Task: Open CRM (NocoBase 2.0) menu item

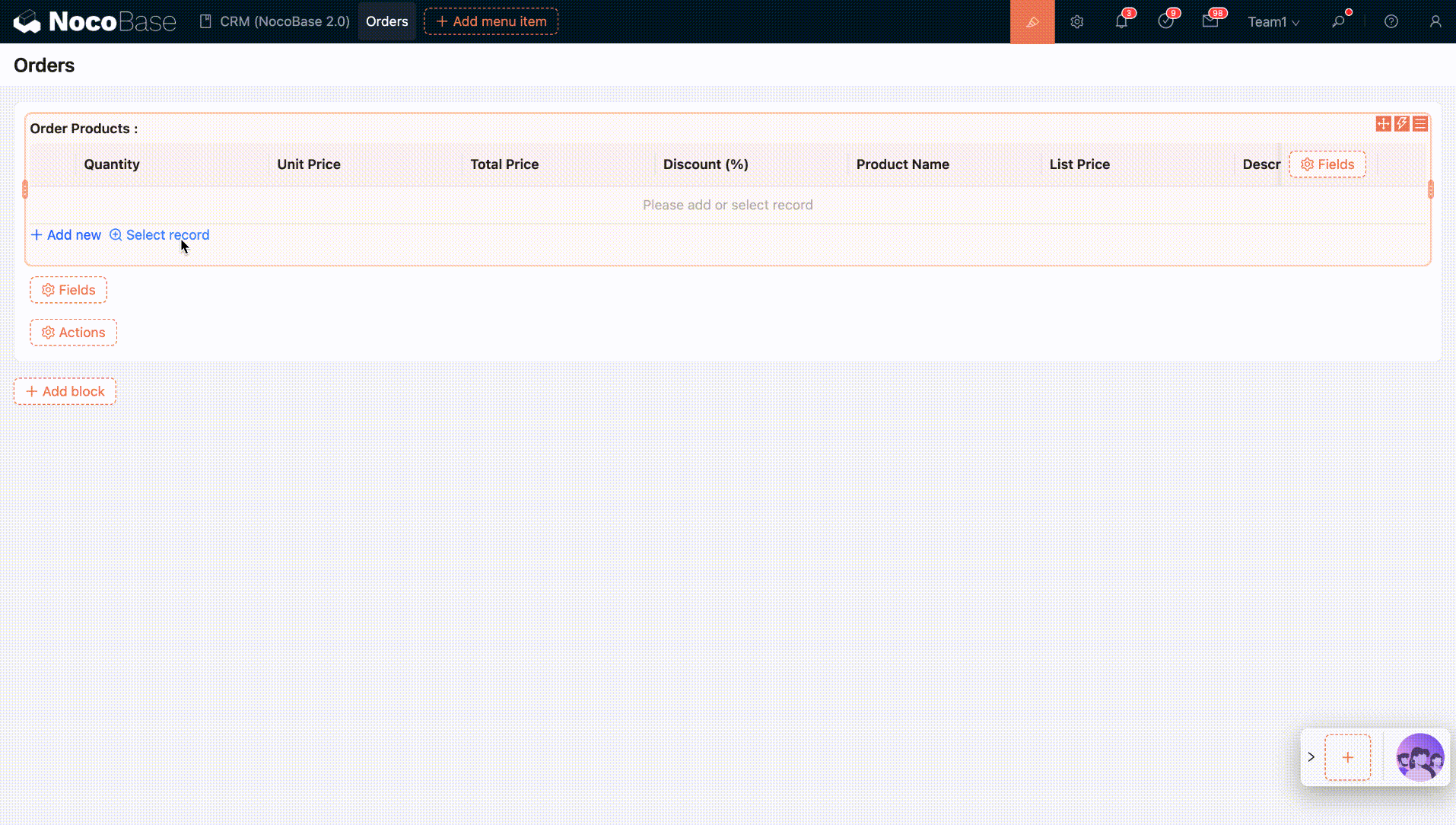Action: click(275, 21)
